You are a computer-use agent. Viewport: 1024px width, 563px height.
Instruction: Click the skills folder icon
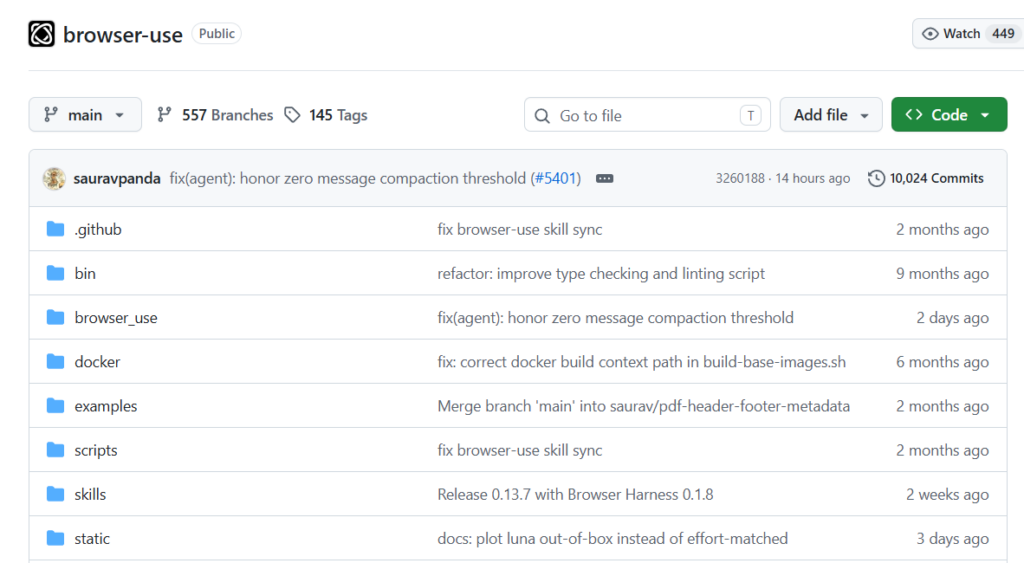coord(56,494)
